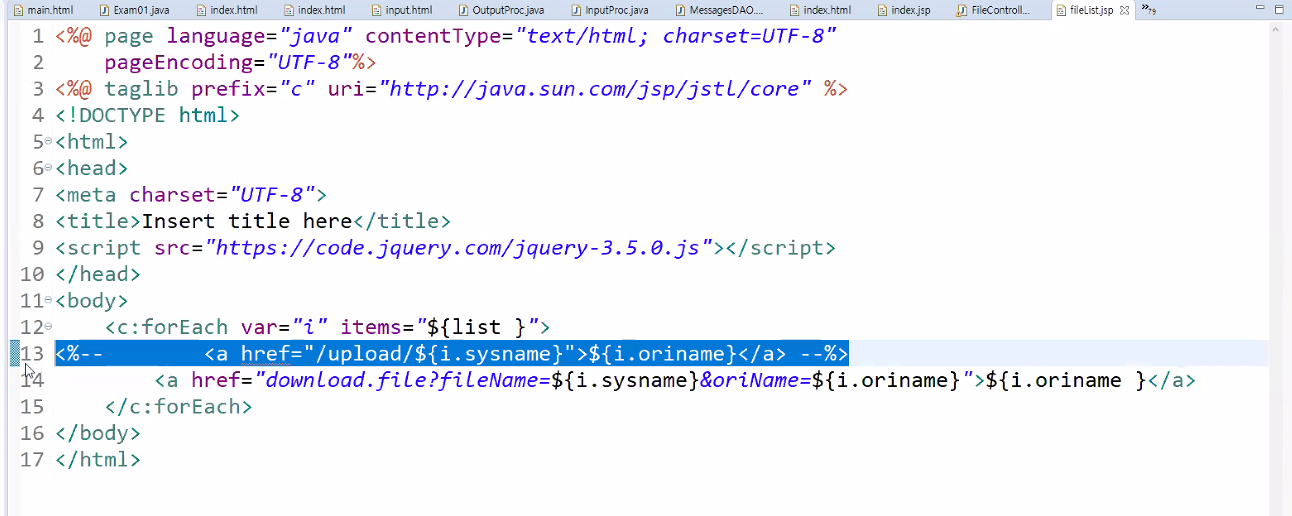Close the fileList.jsp tab
Screen dimensions: 1292x516
tap(1124, 10)
